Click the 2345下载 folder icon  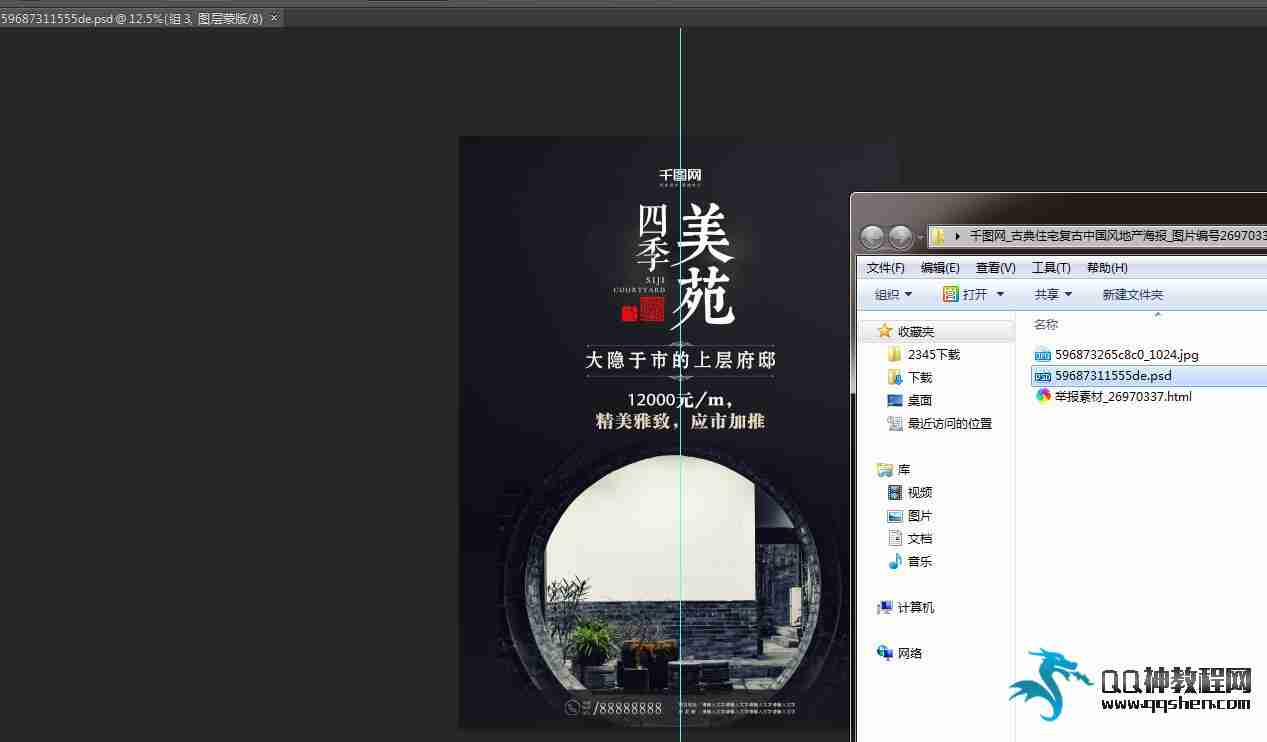(x=895, y=354)
